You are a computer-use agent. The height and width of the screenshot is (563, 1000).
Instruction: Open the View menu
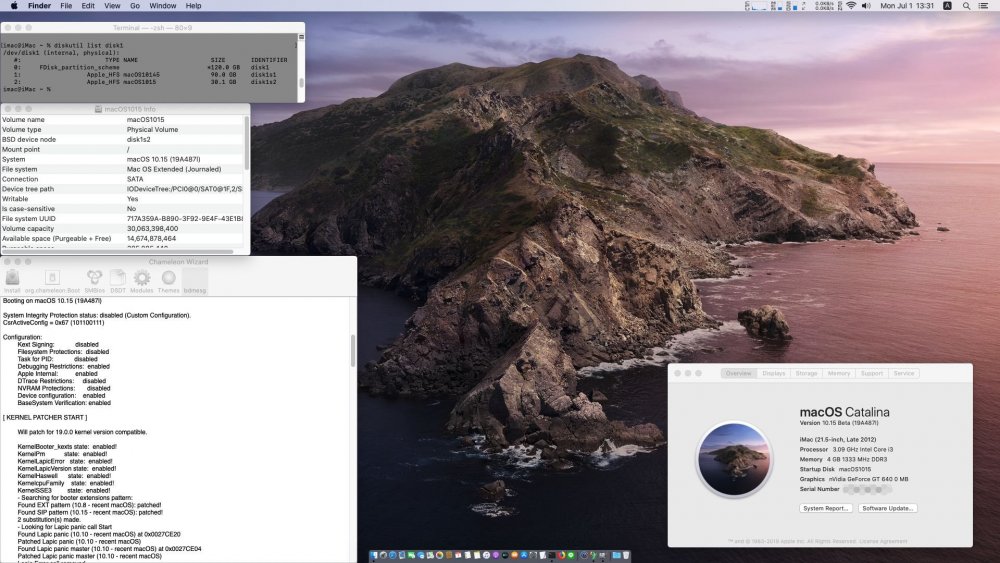pos(112,6)
